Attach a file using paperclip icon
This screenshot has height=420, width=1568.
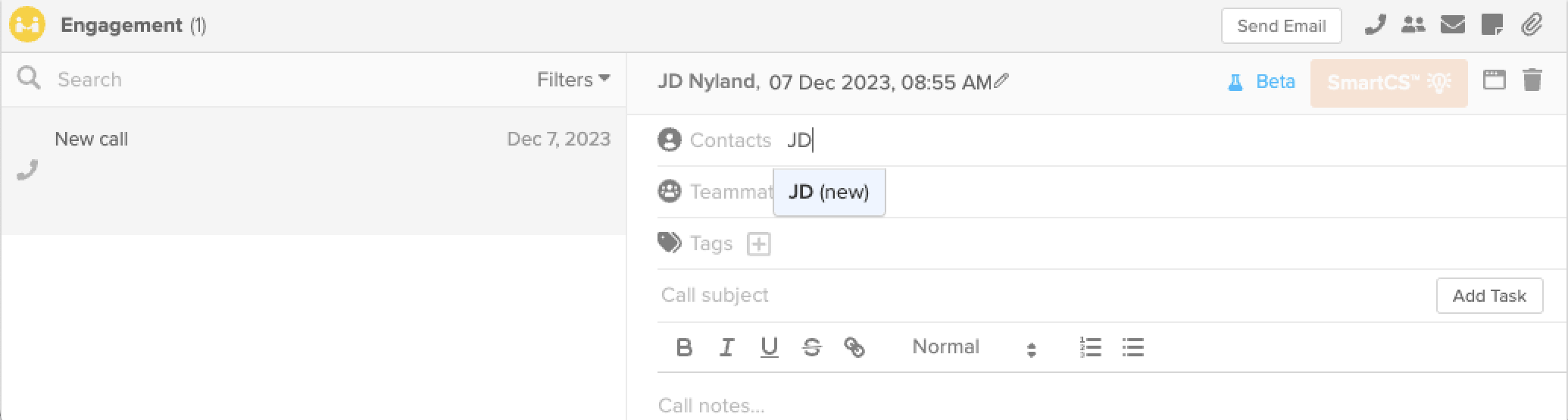[1532, 25]
